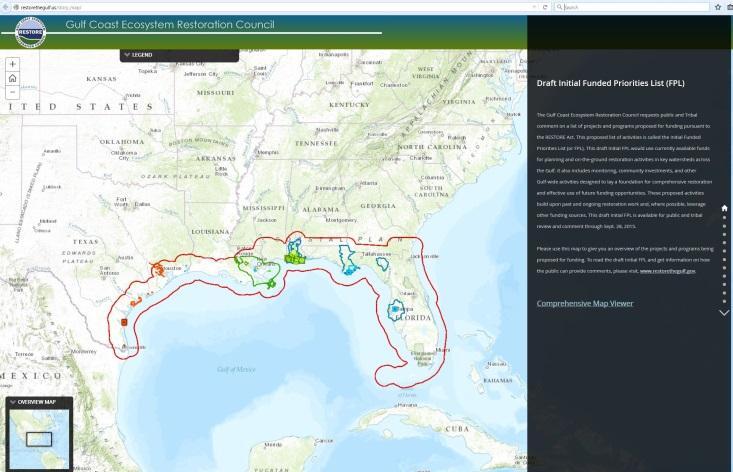This screenshot has height=472, width=733.
Task: Reload the page with the refresh icon
Action: 545,7
